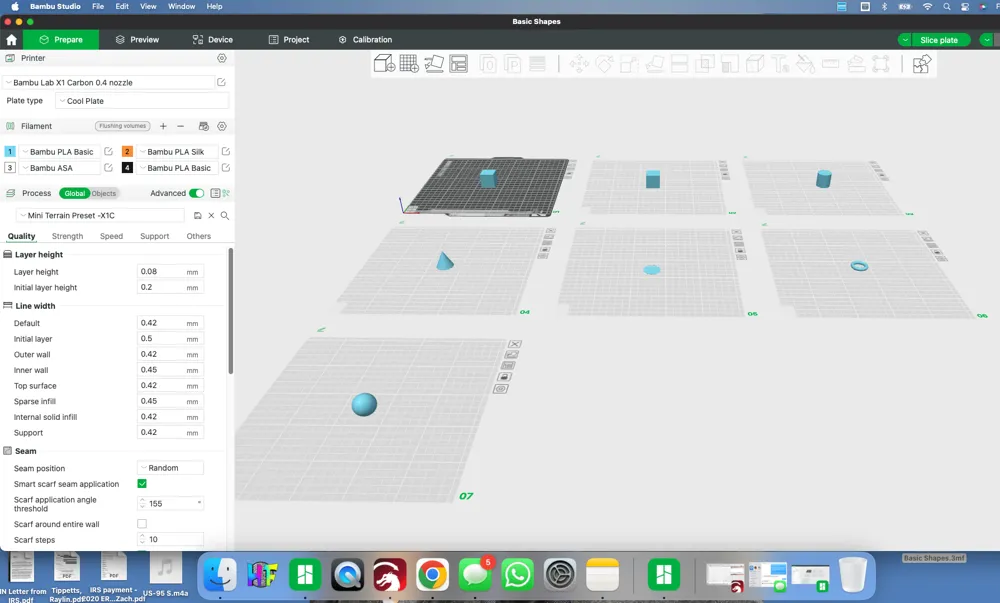Click the Add plate icon

[x=409, y=64]
